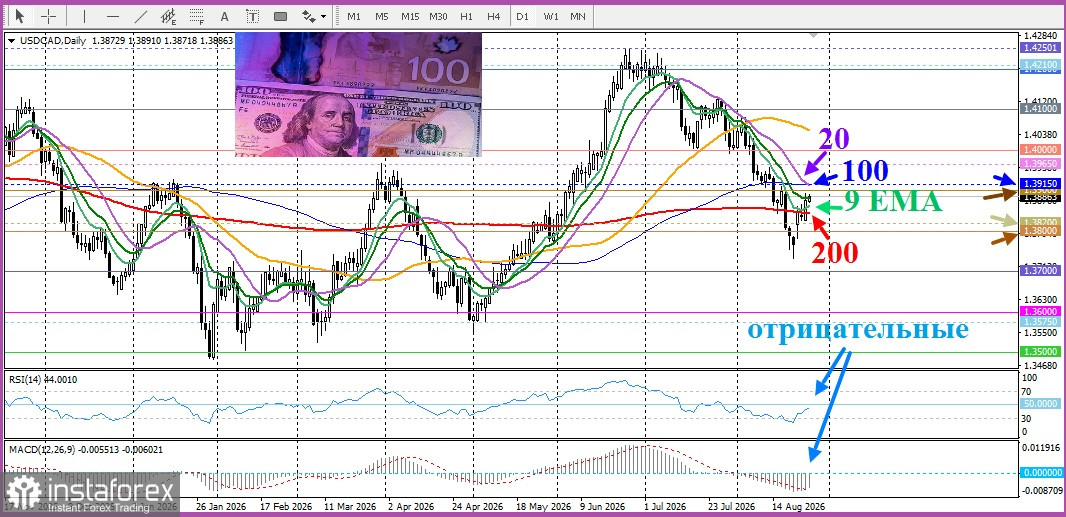Viewport: 1066px width, 517px height.
Task: Pick the Text (A) tool
Action: [225, 16]
